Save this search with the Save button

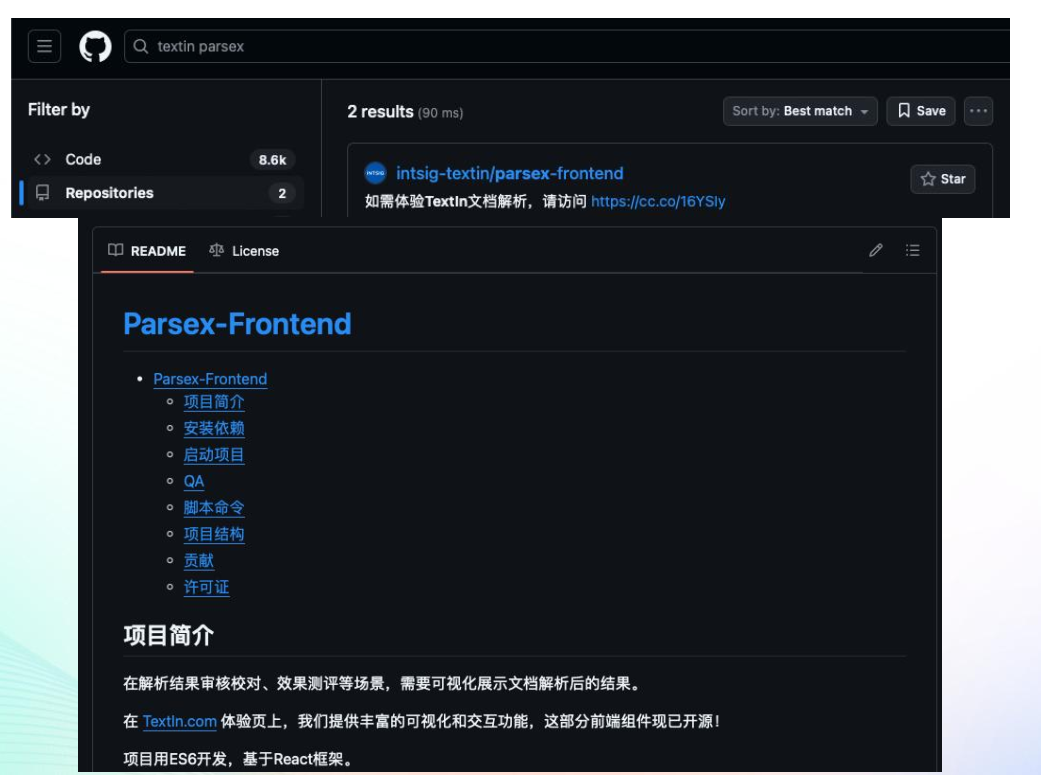click(921, 111)
